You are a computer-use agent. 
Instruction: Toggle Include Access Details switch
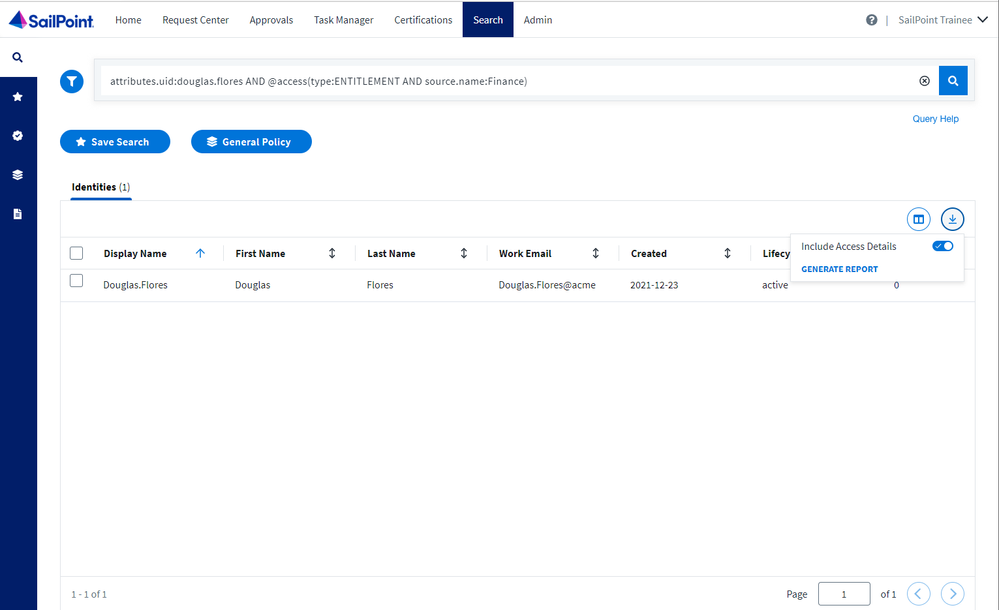click(x=942, y=246)
